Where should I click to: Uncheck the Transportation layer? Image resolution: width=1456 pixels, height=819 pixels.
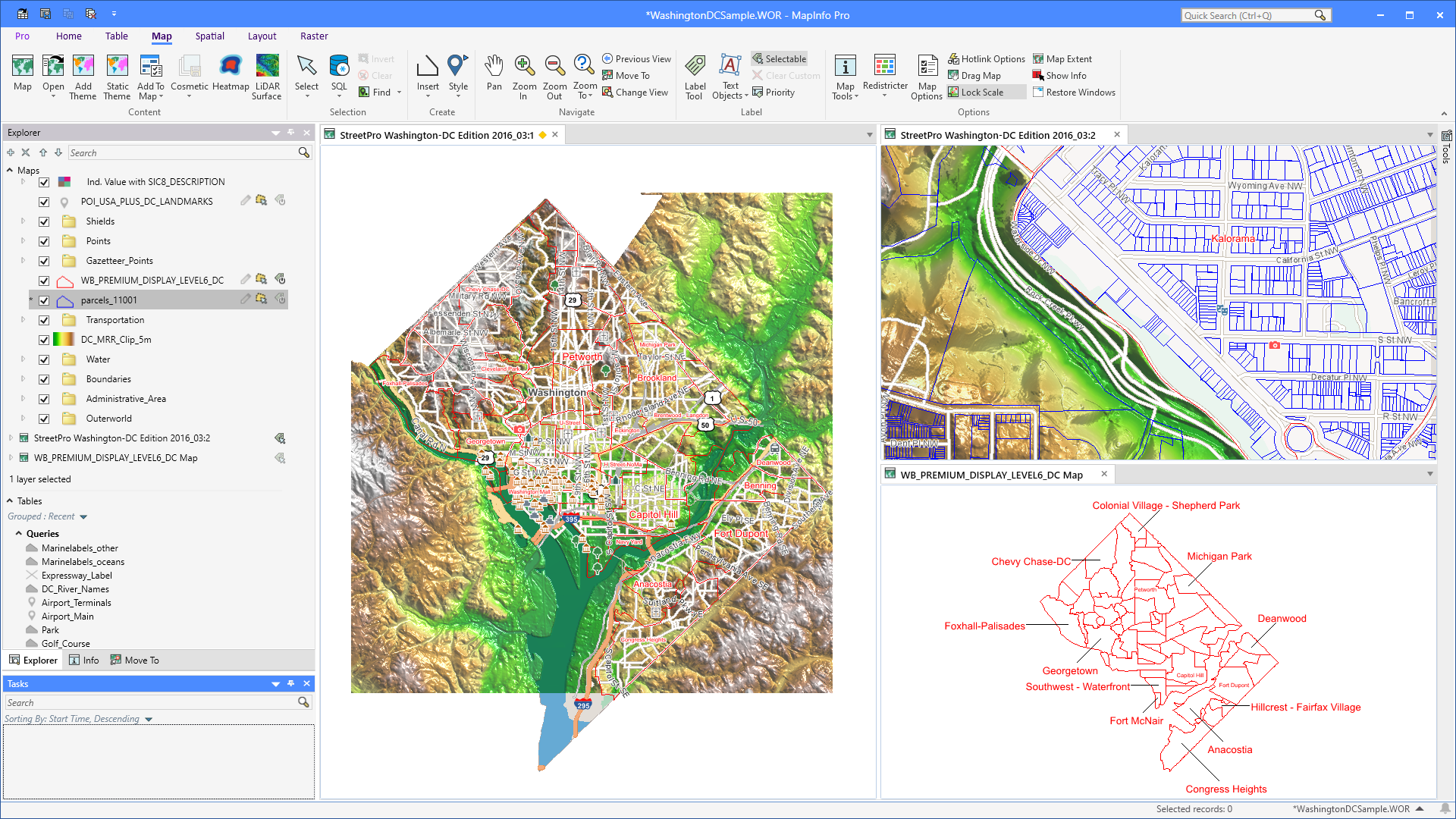[x=44, y=320]
